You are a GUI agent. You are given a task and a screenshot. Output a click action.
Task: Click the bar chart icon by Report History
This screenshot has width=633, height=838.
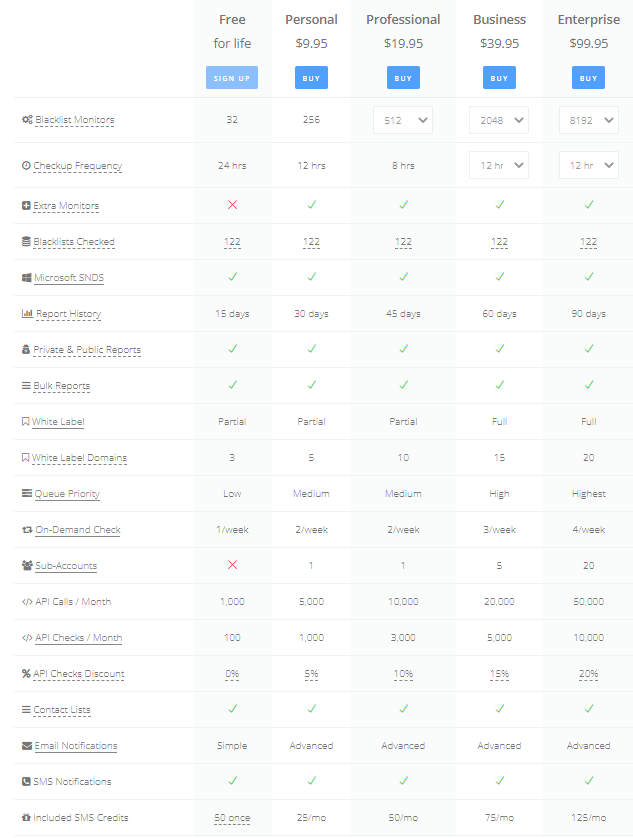pyautogui.click(x=27, y=314)
